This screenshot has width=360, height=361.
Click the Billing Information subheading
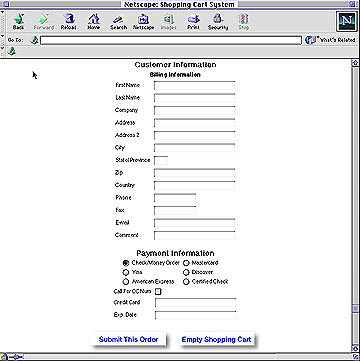click(175, 75)
